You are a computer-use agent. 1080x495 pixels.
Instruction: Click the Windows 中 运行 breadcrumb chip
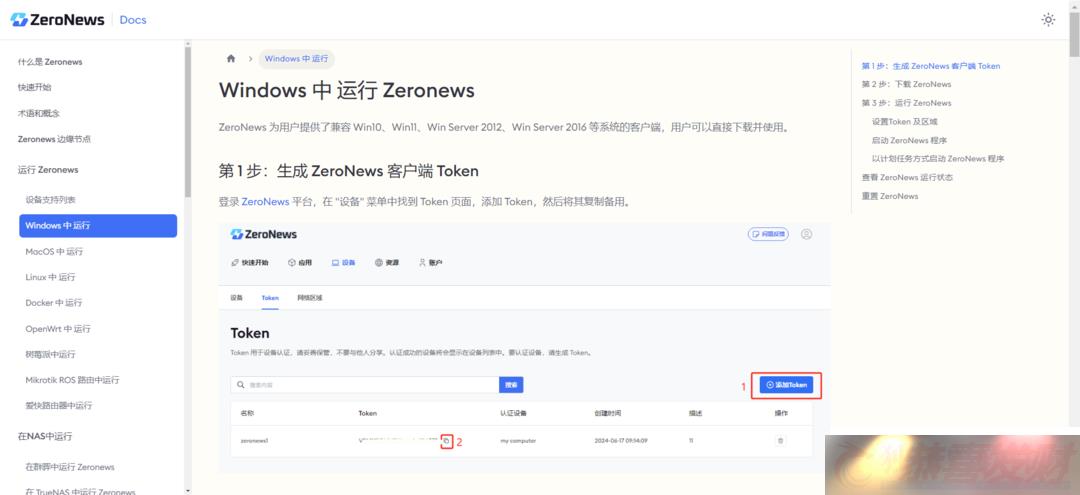pyautogui.click(x=296, y=59)
